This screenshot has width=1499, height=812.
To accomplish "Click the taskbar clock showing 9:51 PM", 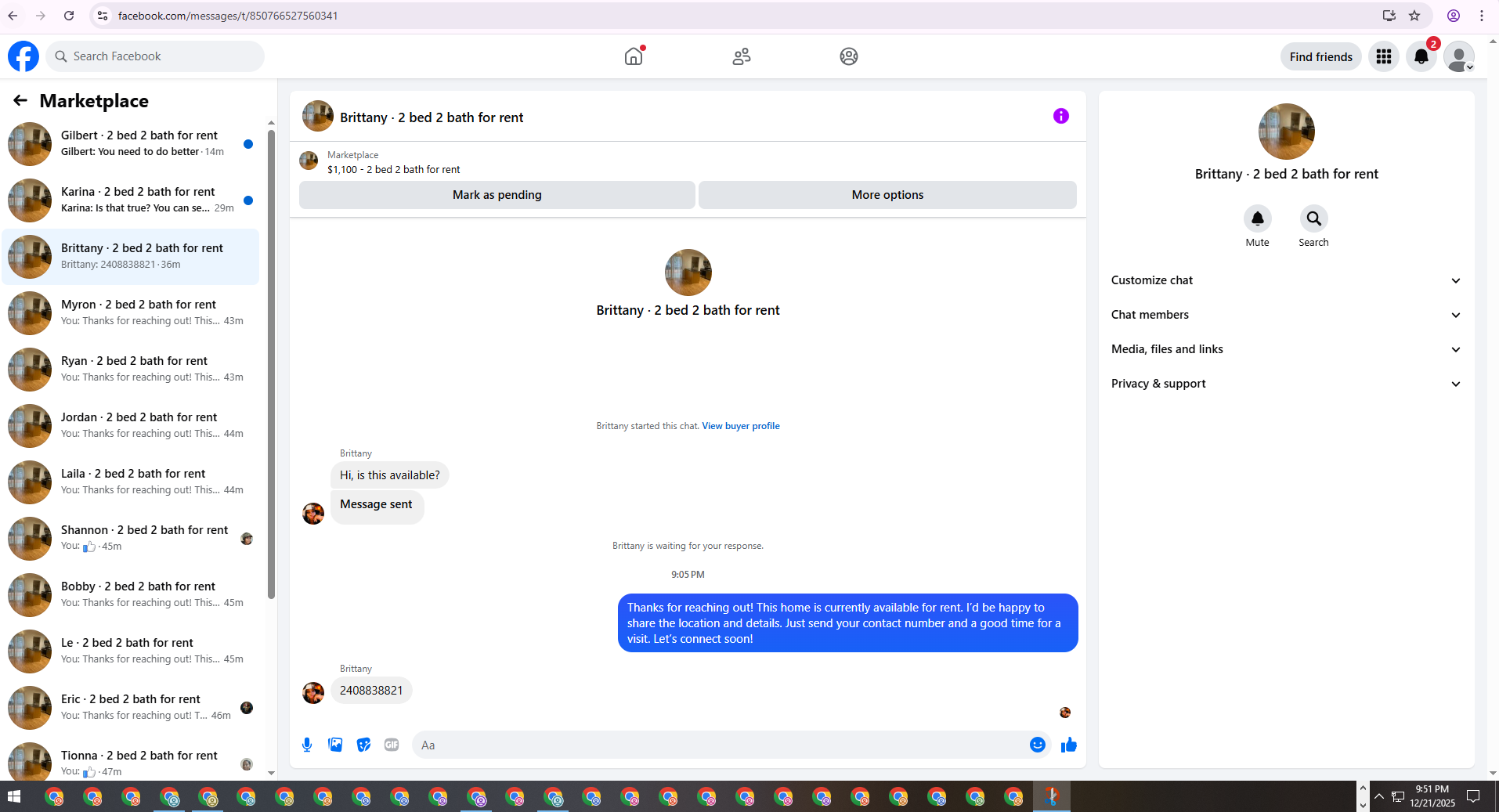I will point(1432,796).
